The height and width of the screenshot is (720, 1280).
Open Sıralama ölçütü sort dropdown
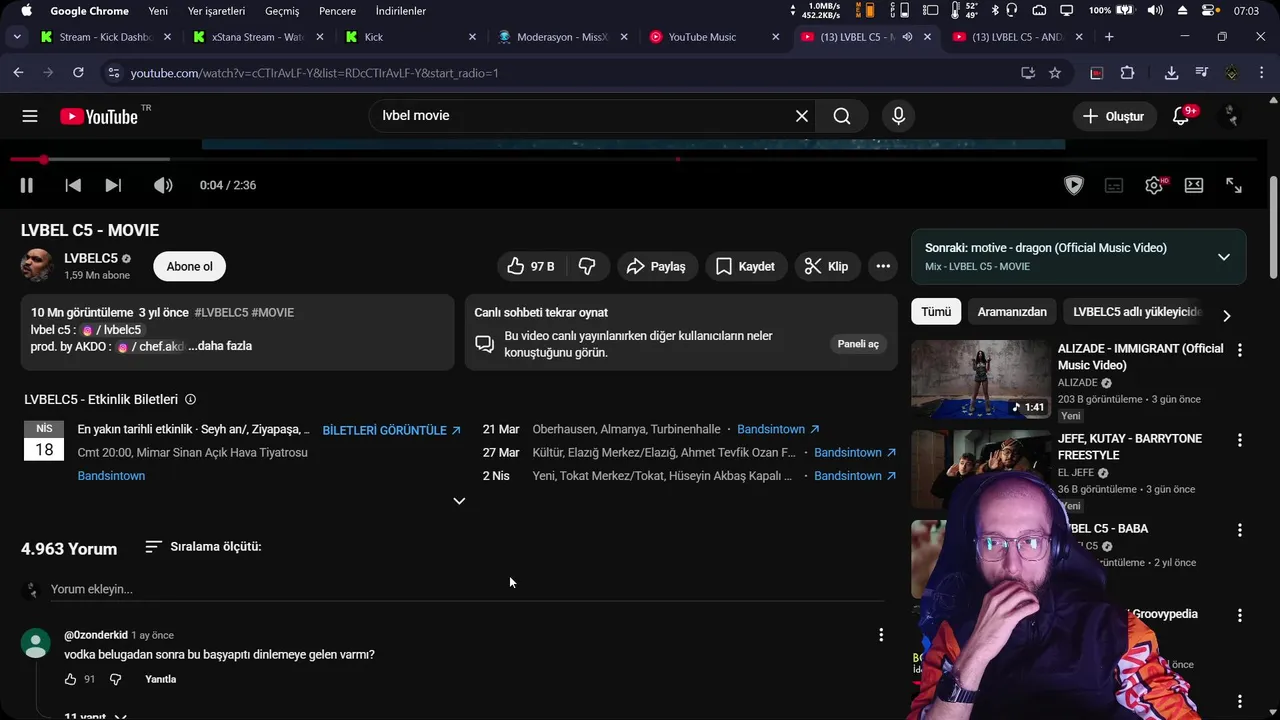(203, 547)
